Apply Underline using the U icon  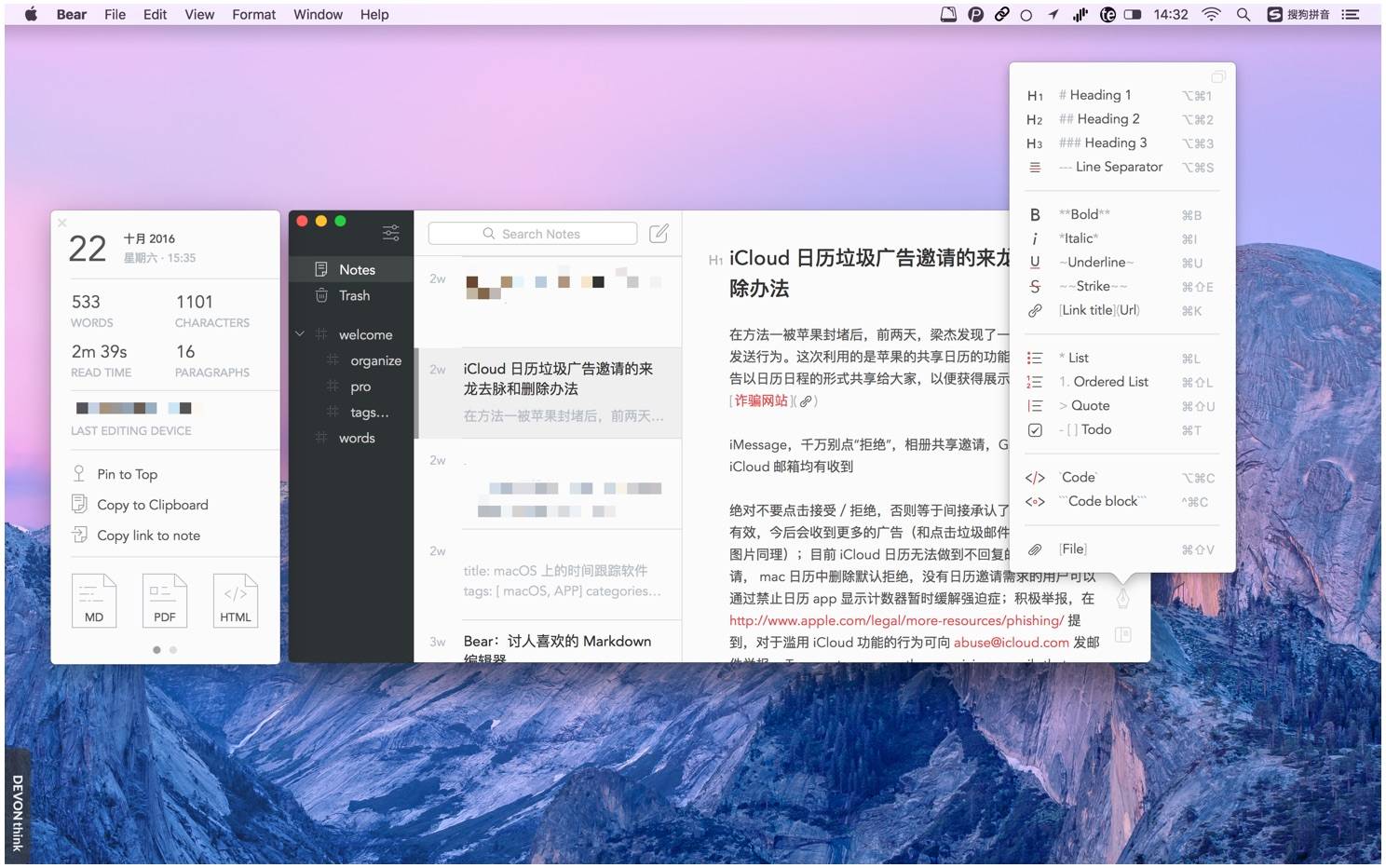coord(1035,263)
